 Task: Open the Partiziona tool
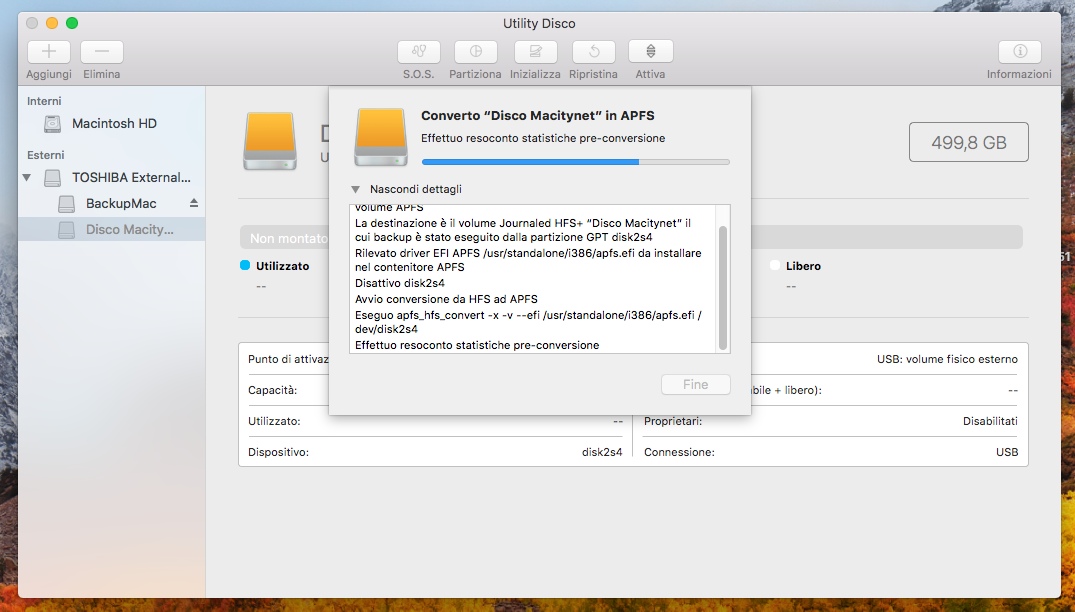[x=475, y=52]
